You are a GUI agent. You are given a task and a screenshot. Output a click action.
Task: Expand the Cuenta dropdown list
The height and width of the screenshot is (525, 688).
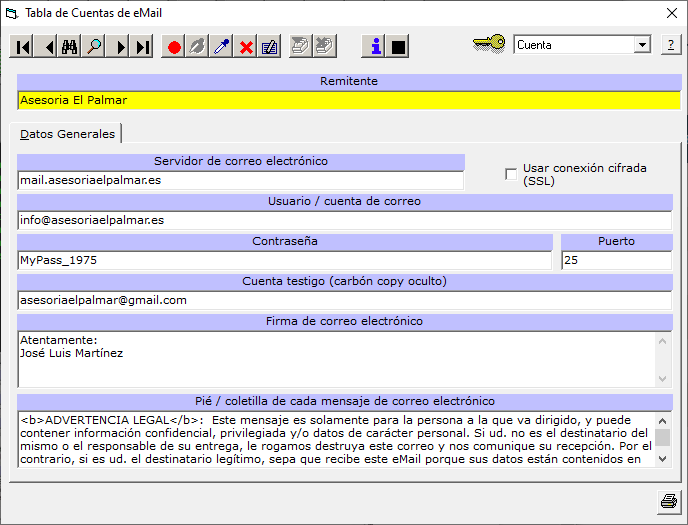pyautogui.click(x=642, y=45)
